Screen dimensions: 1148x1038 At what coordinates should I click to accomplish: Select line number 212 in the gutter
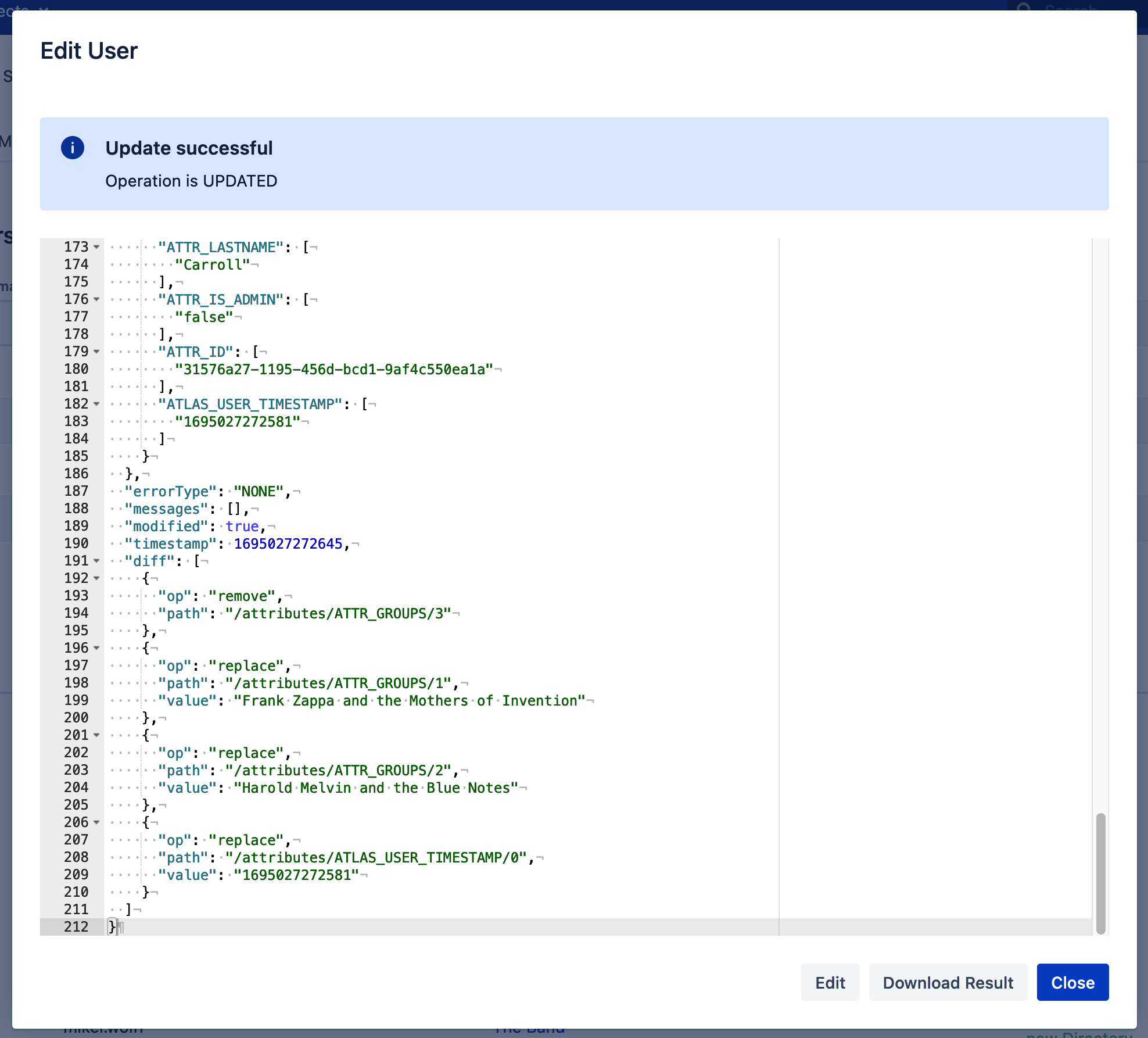click(76, 927)
